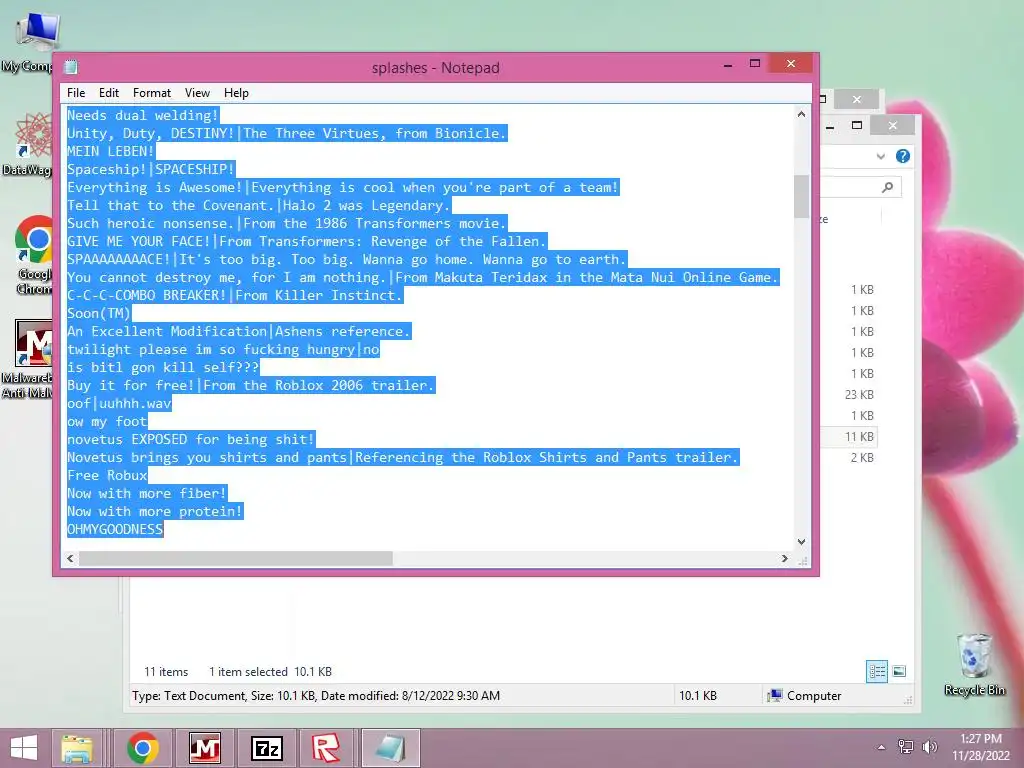
Task: Launch Google Chrome from the taskbar
Action: coord(143,748)
